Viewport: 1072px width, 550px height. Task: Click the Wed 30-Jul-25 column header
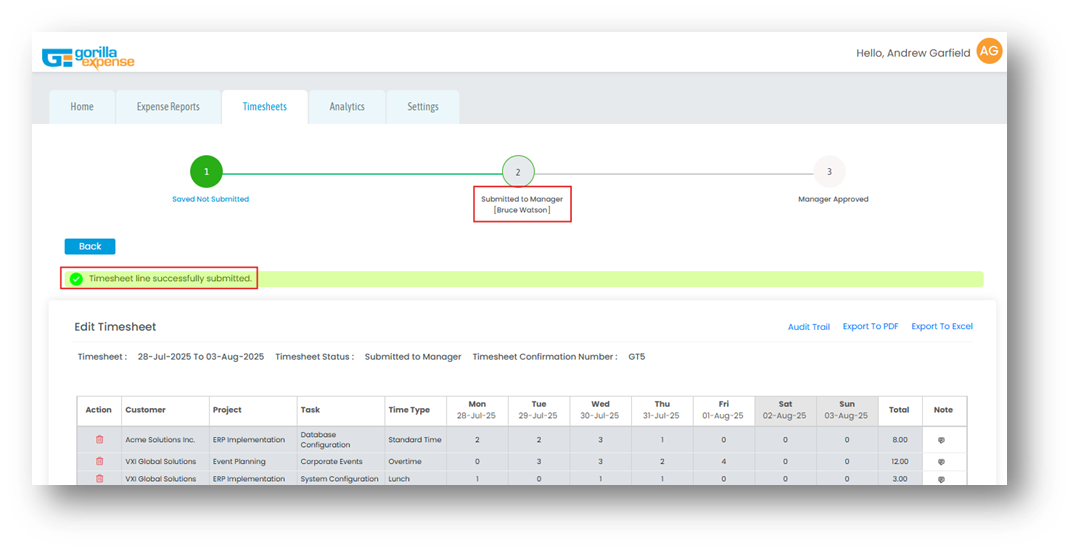tap(600, 410)
